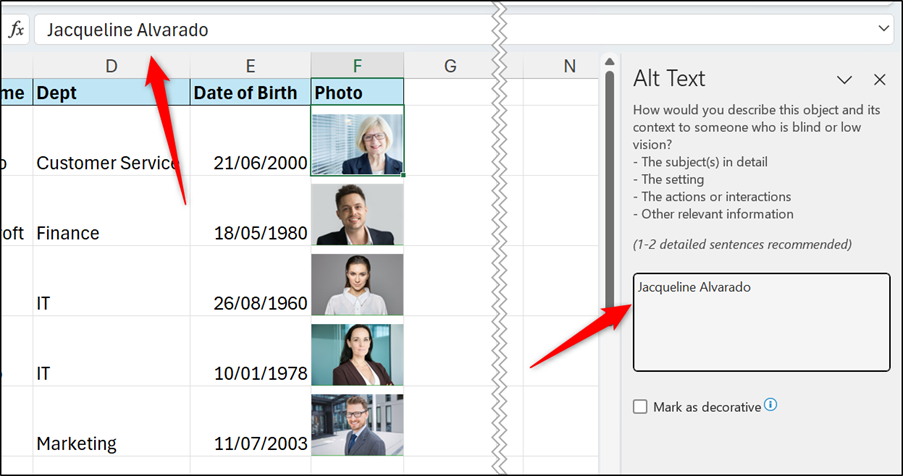Select the photo in the 26/08/1960 row
903x476 pixels.
[x=357, y=284]
